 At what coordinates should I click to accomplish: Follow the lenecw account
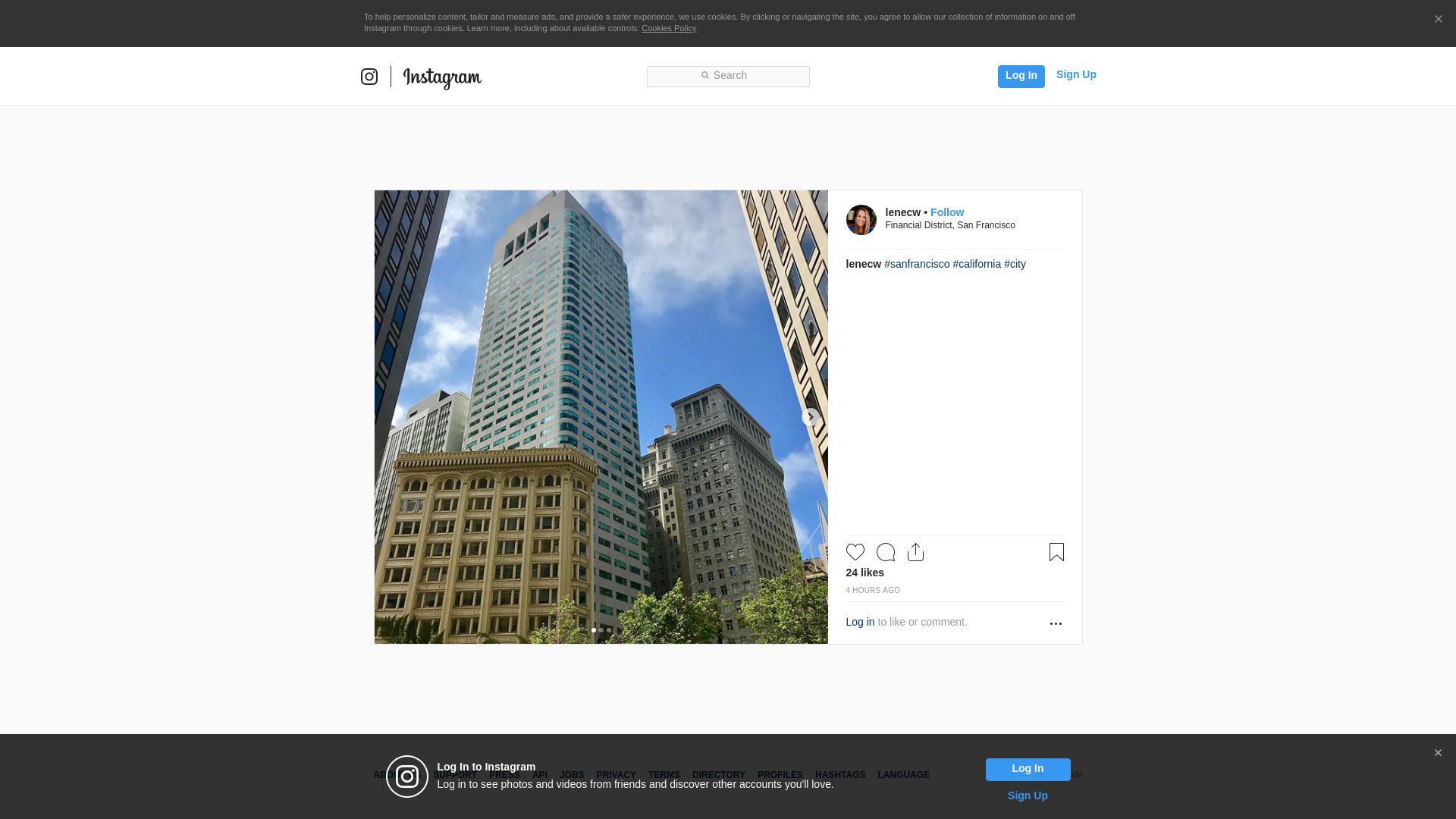[946, 212]
